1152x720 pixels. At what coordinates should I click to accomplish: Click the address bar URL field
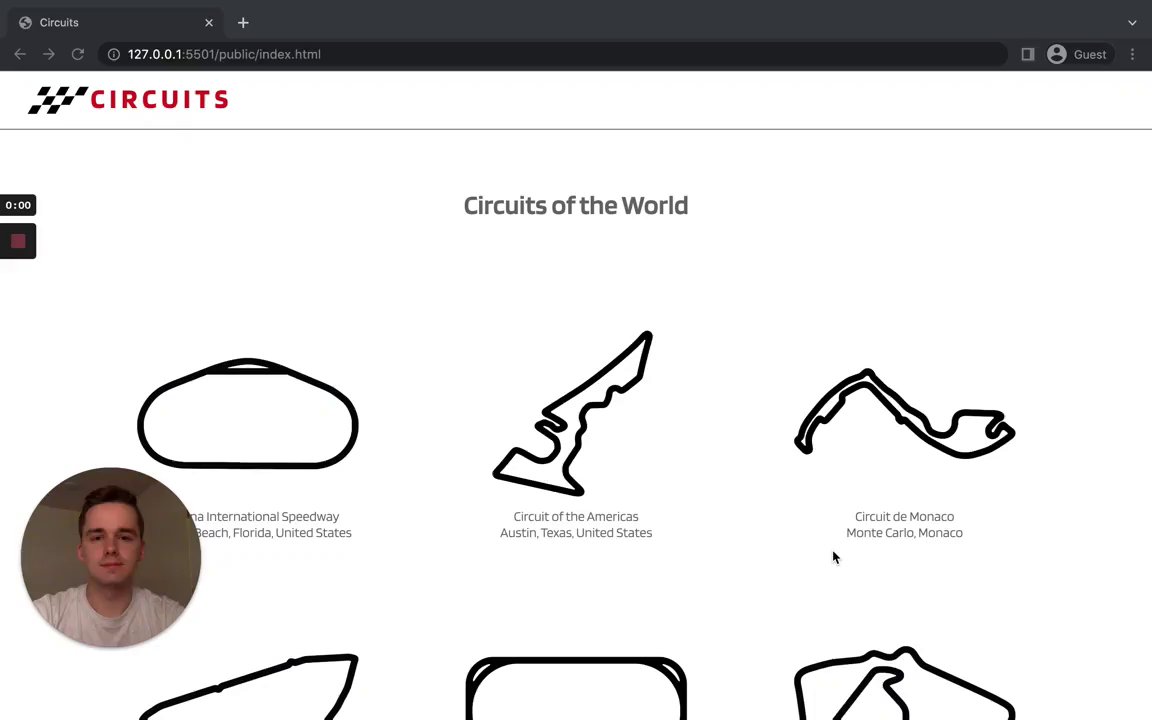(552, 54)
